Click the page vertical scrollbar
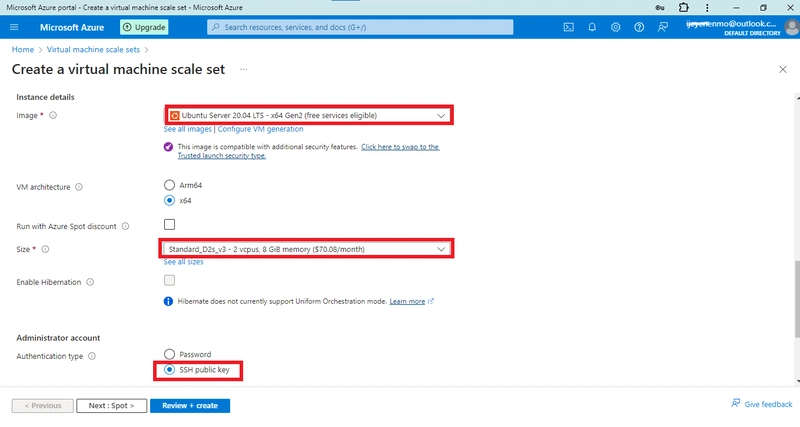The width and height of the screenshot is (800, 427). (797, 299)
